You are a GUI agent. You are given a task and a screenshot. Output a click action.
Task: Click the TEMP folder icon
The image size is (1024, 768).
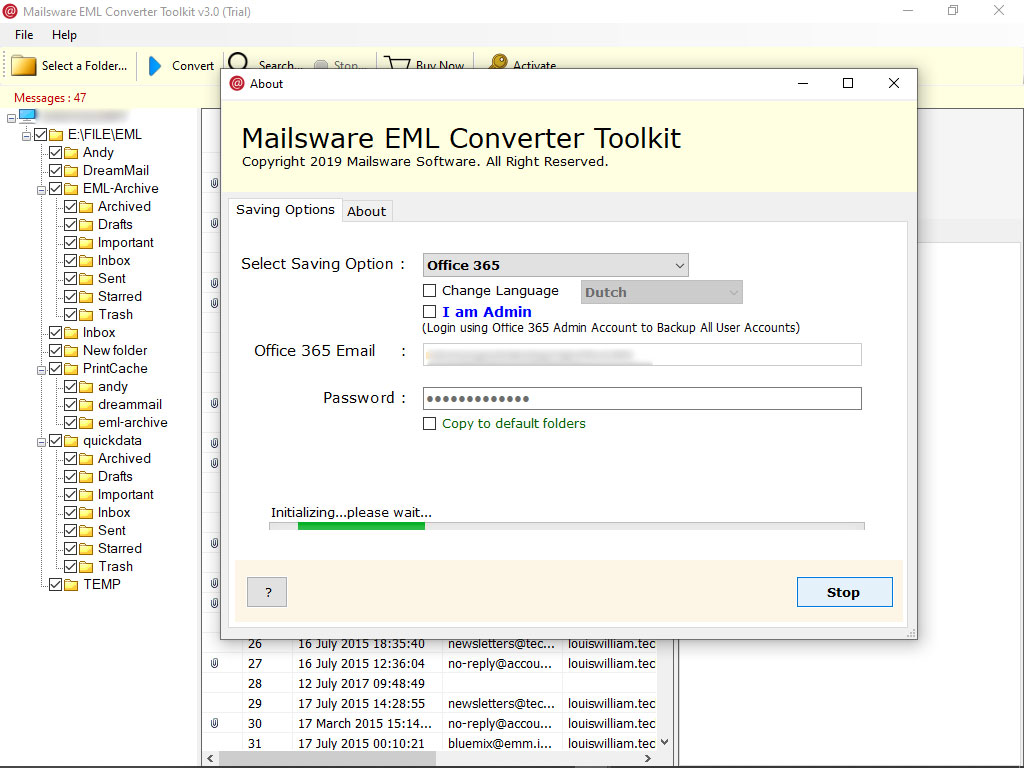(71, 585)
